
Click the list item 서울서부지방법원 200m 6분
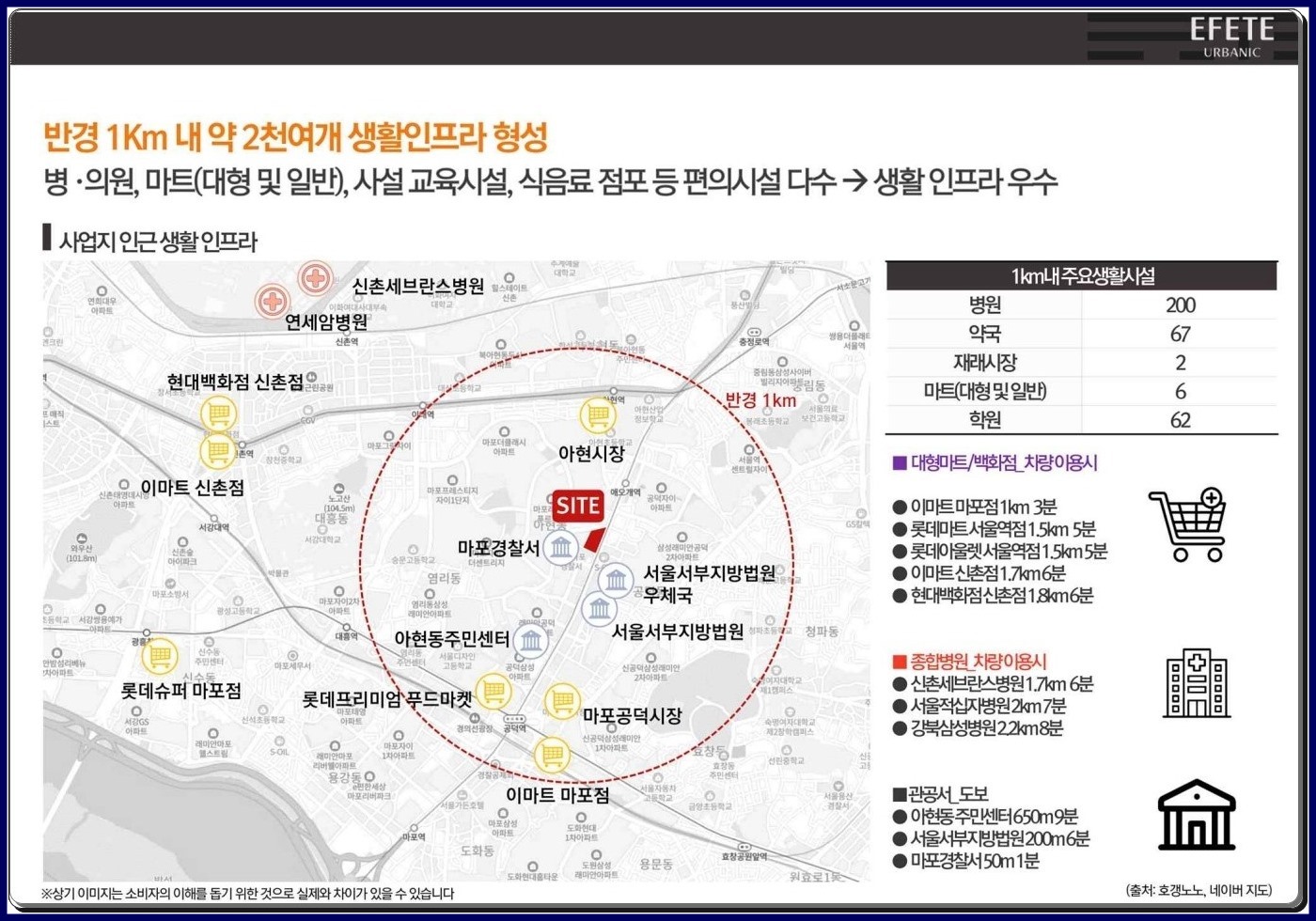pyautogui.click(x=992, y=839)
